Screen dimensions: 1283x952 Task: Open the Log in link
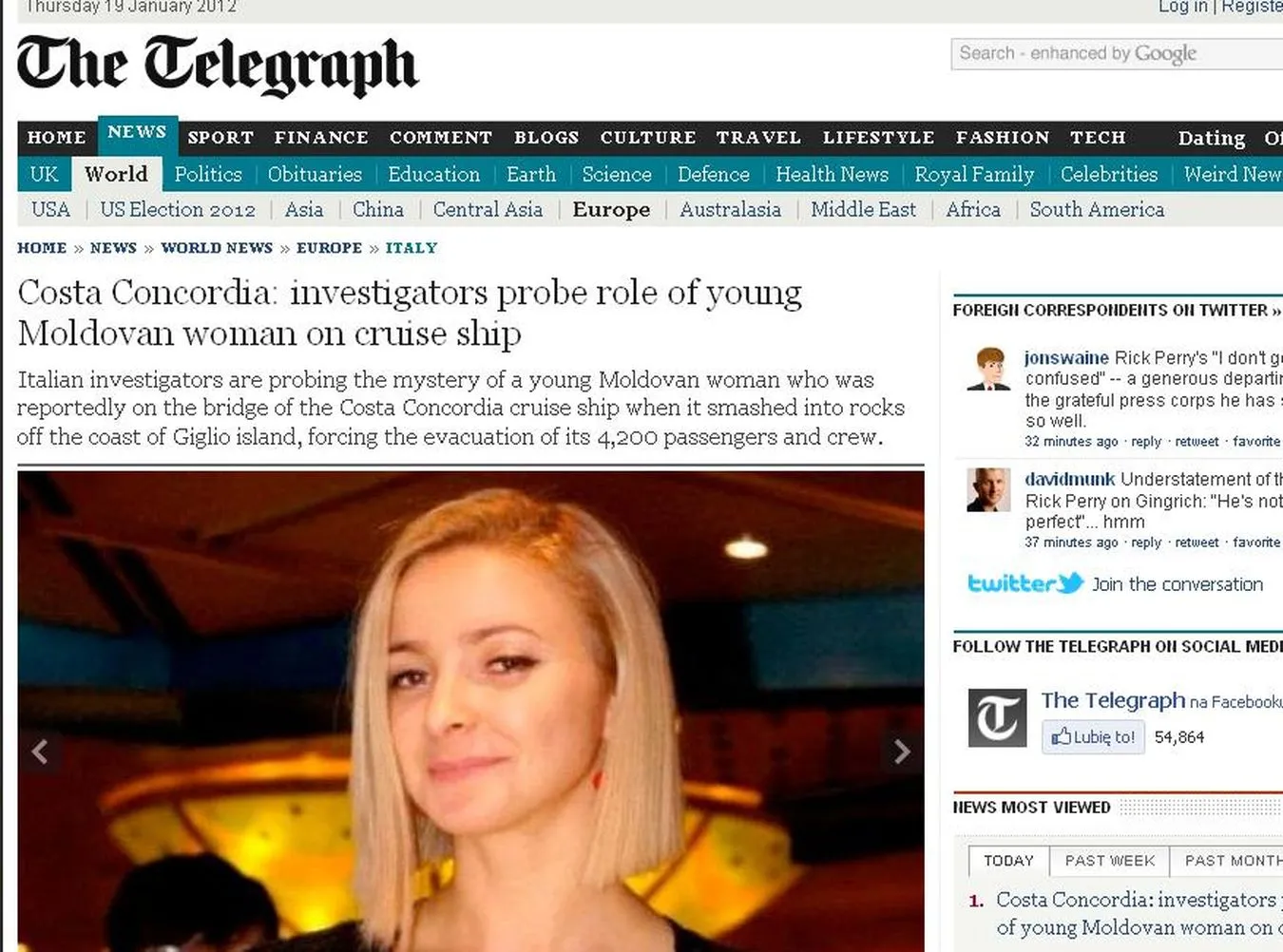[1181, 8]
